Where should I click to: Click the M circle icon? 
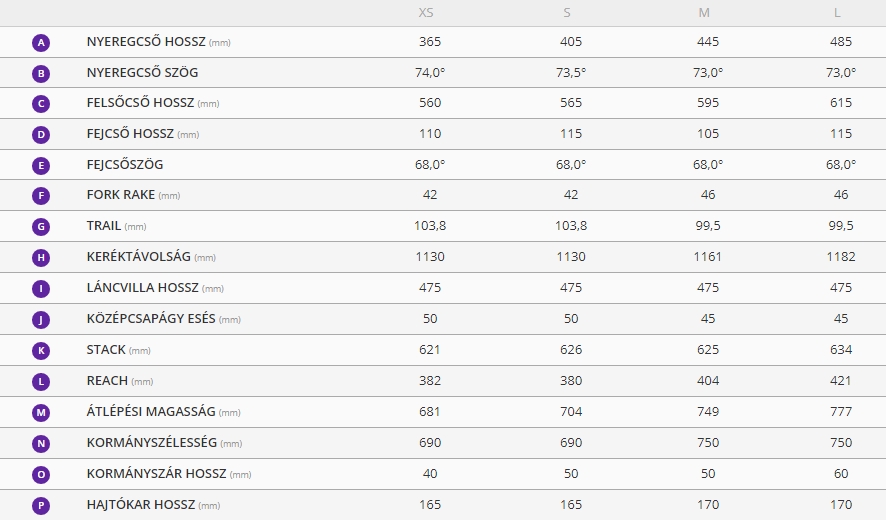pos(41,412)
